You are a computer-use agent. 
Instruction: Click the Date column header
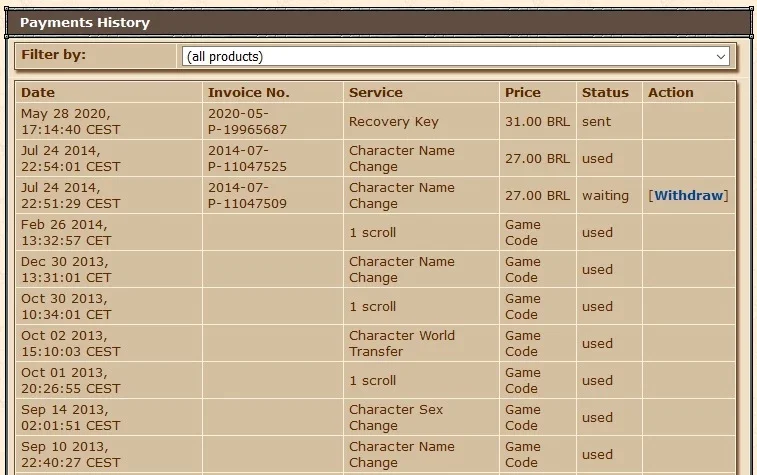[38, 93]
